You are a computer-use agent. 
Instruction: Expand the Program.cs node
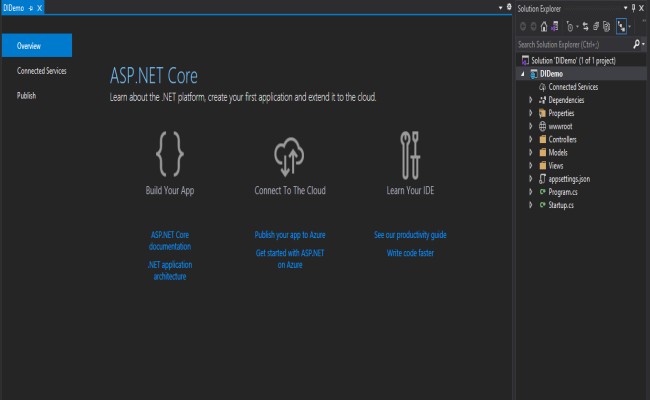pos(531,192)
